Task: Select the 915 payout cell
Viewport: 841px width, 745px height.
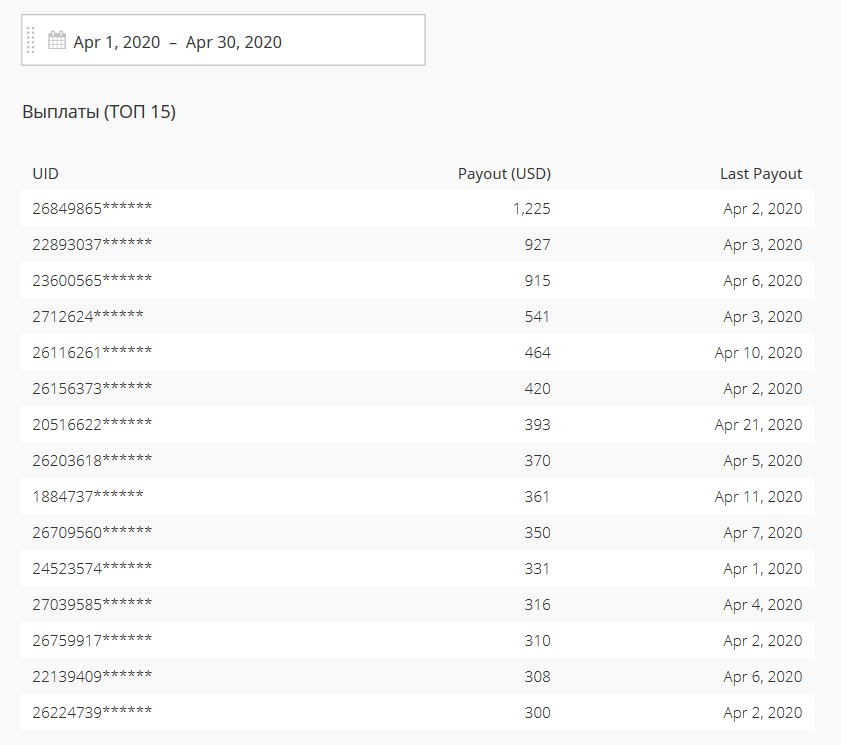Action: [537, 281]
